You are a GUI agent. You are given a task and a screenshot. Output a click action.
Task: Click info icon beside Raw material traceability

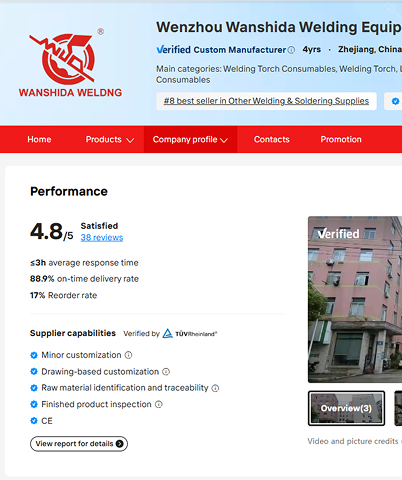pos(215,388)
